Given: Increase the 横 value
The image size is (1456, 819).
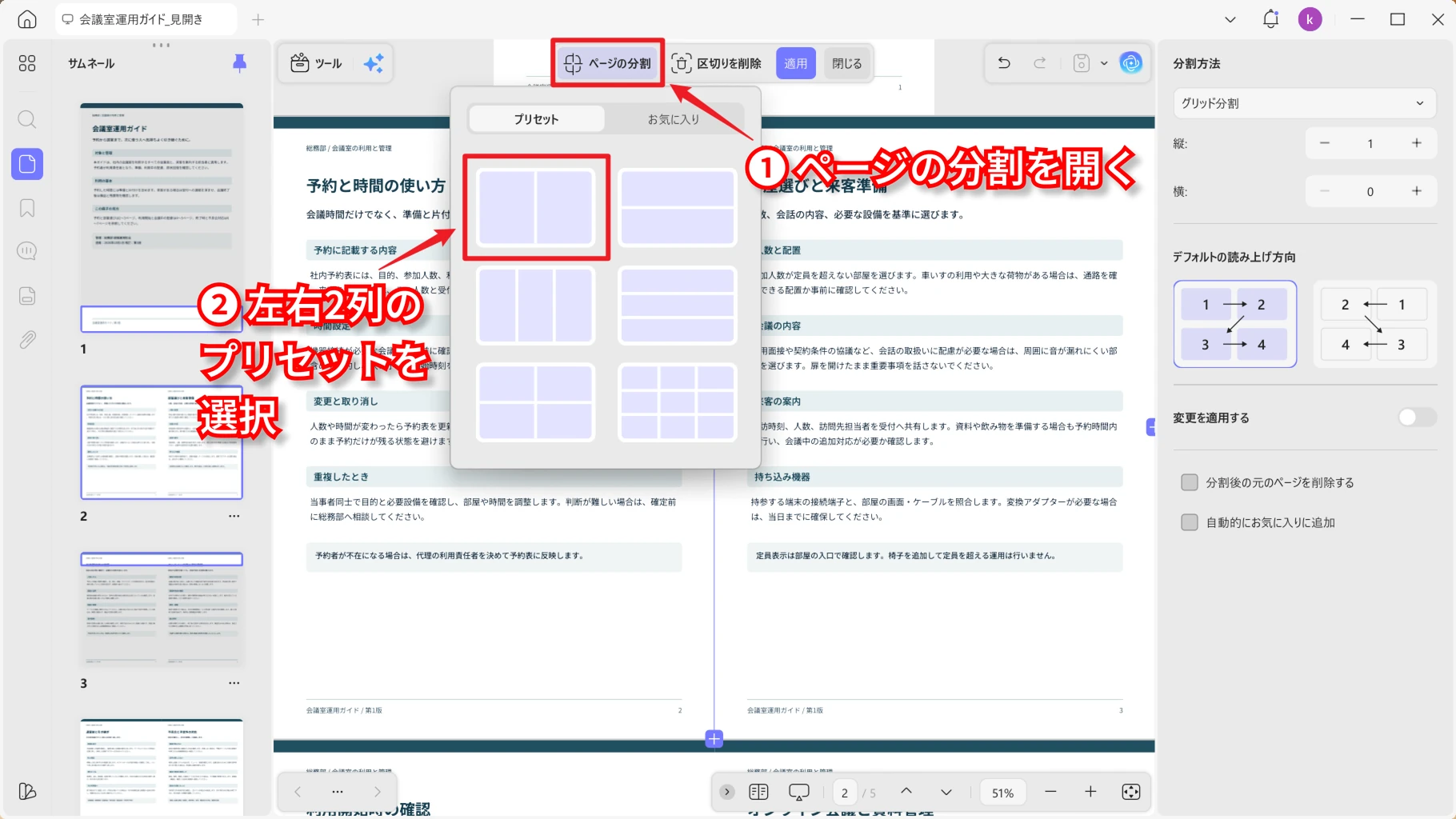Looking at the screenshot, I should click(1416, 191).
